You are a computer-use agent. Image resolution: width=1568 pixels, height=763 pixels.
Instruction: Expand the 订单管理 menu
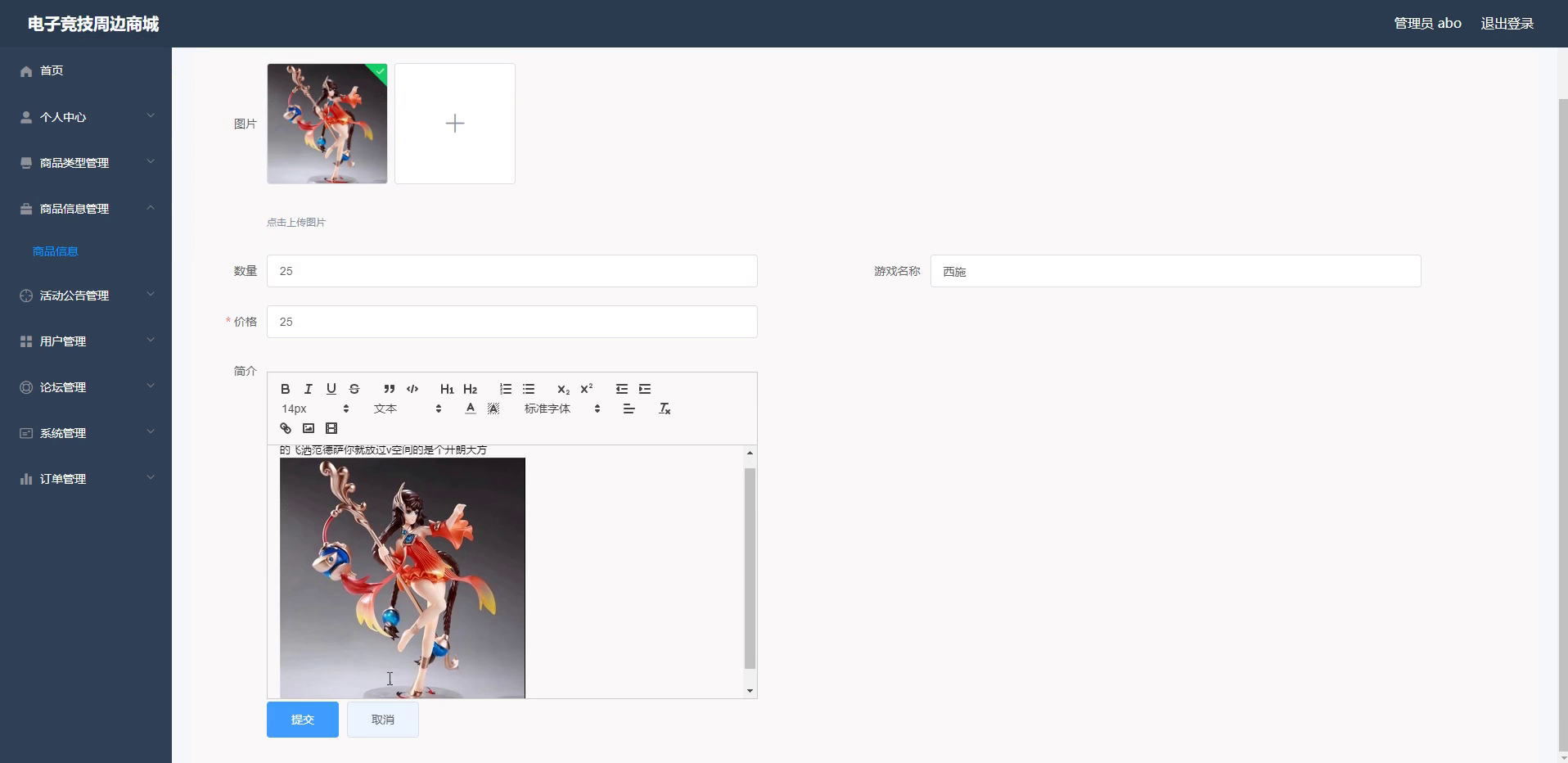tap(86, 479)
